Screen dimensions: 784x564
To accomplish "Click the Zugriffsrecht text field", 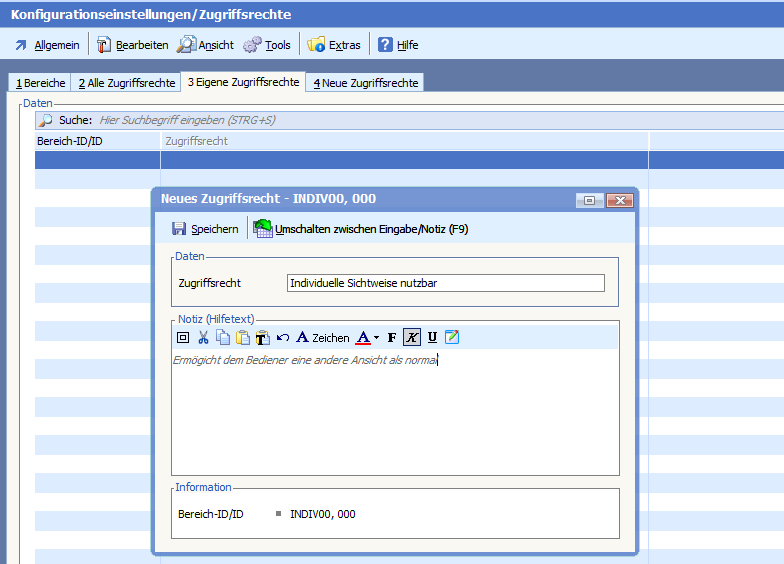I will pos(445,283).
